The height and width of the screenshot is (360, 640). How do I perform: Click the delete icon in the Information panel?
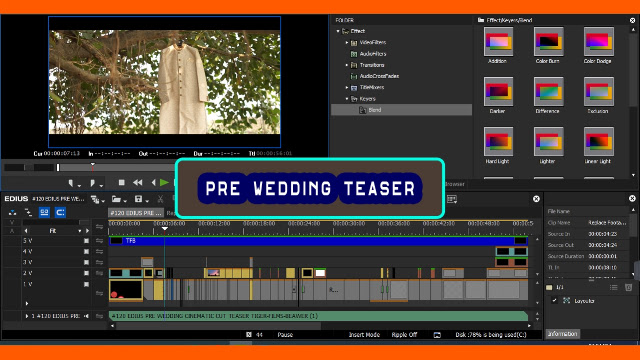629,287
